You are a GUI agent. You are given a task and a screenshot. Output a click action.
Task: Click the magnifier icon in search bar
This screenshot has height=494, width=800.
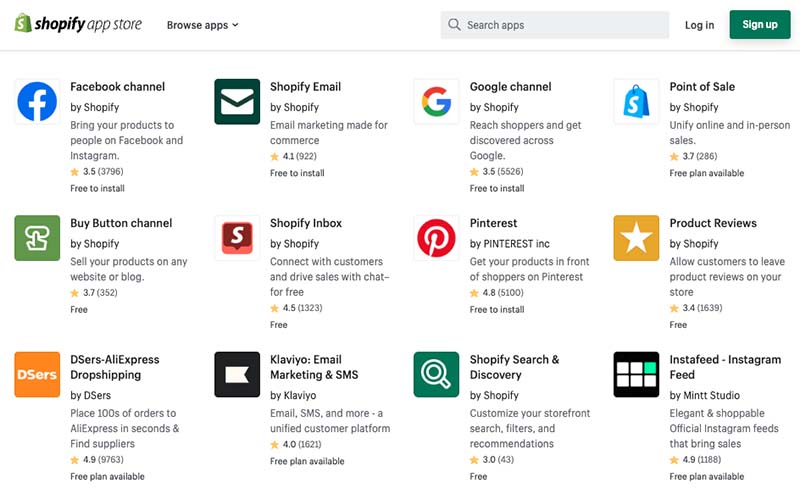coord(454,24)
